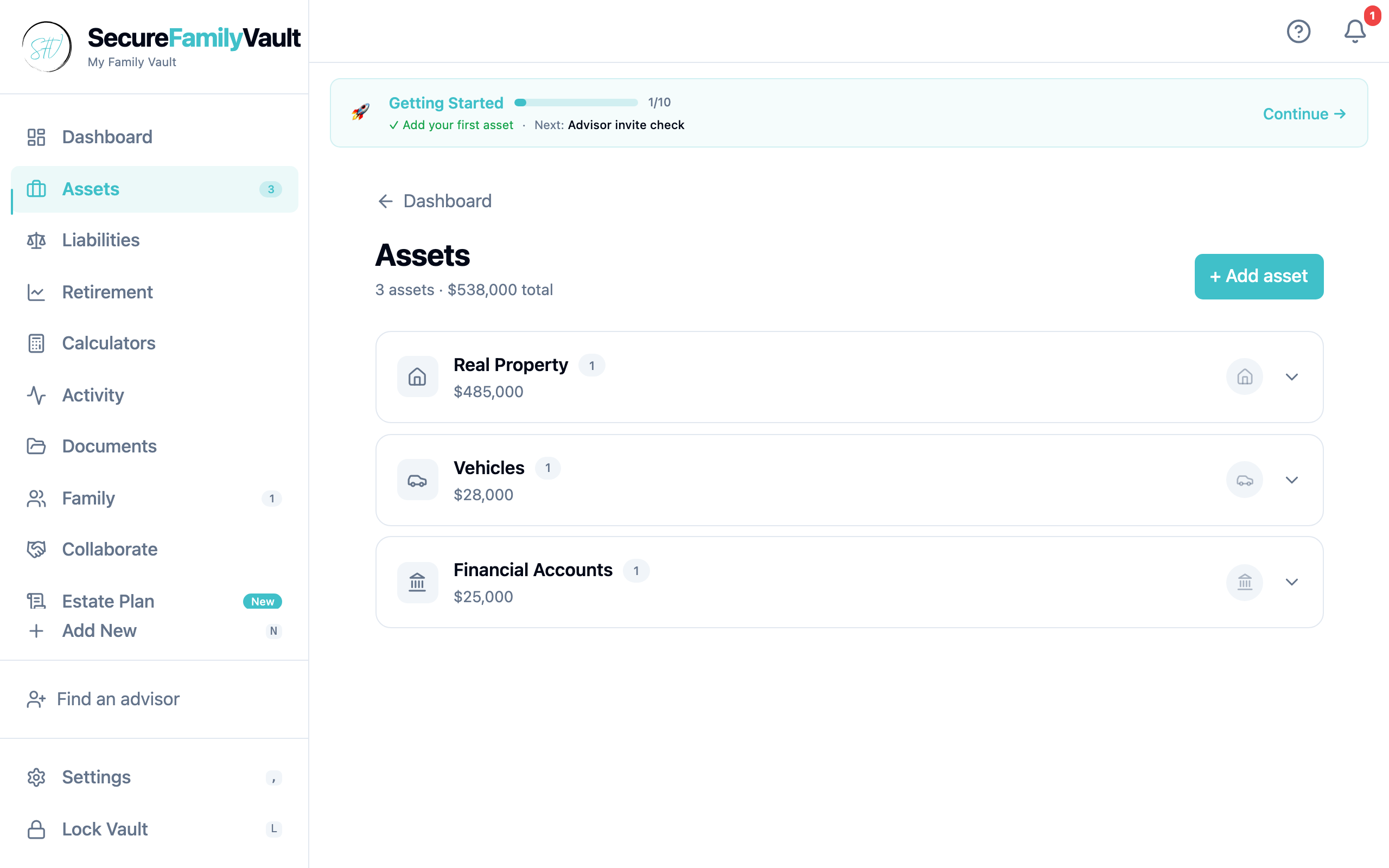Click the round bank button on Financial Accounts row

(1244, 582)
